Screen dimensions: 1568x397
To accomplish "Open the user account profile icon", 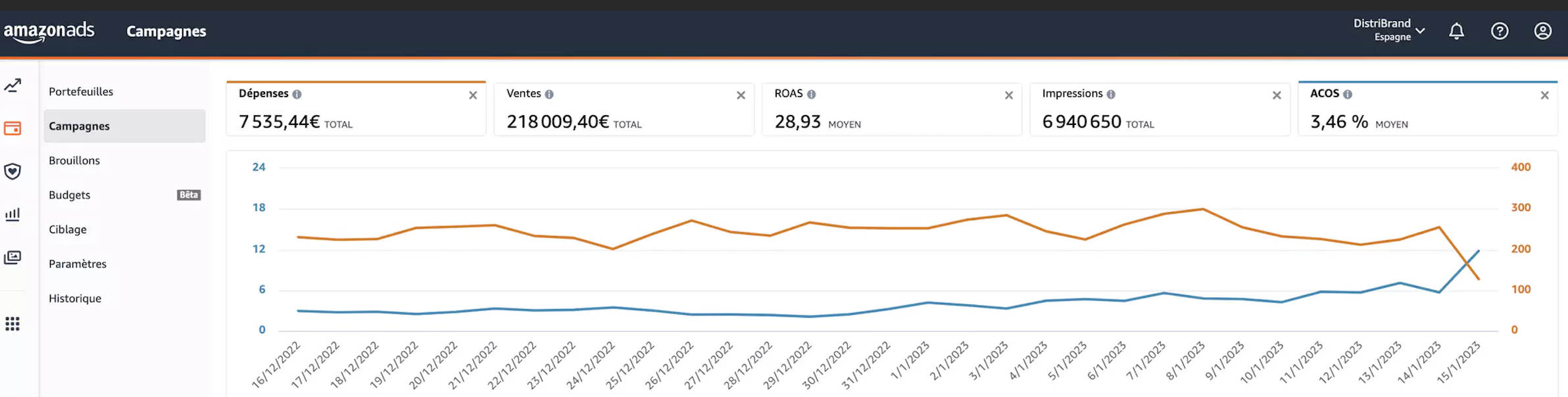I will (1542, 31).
